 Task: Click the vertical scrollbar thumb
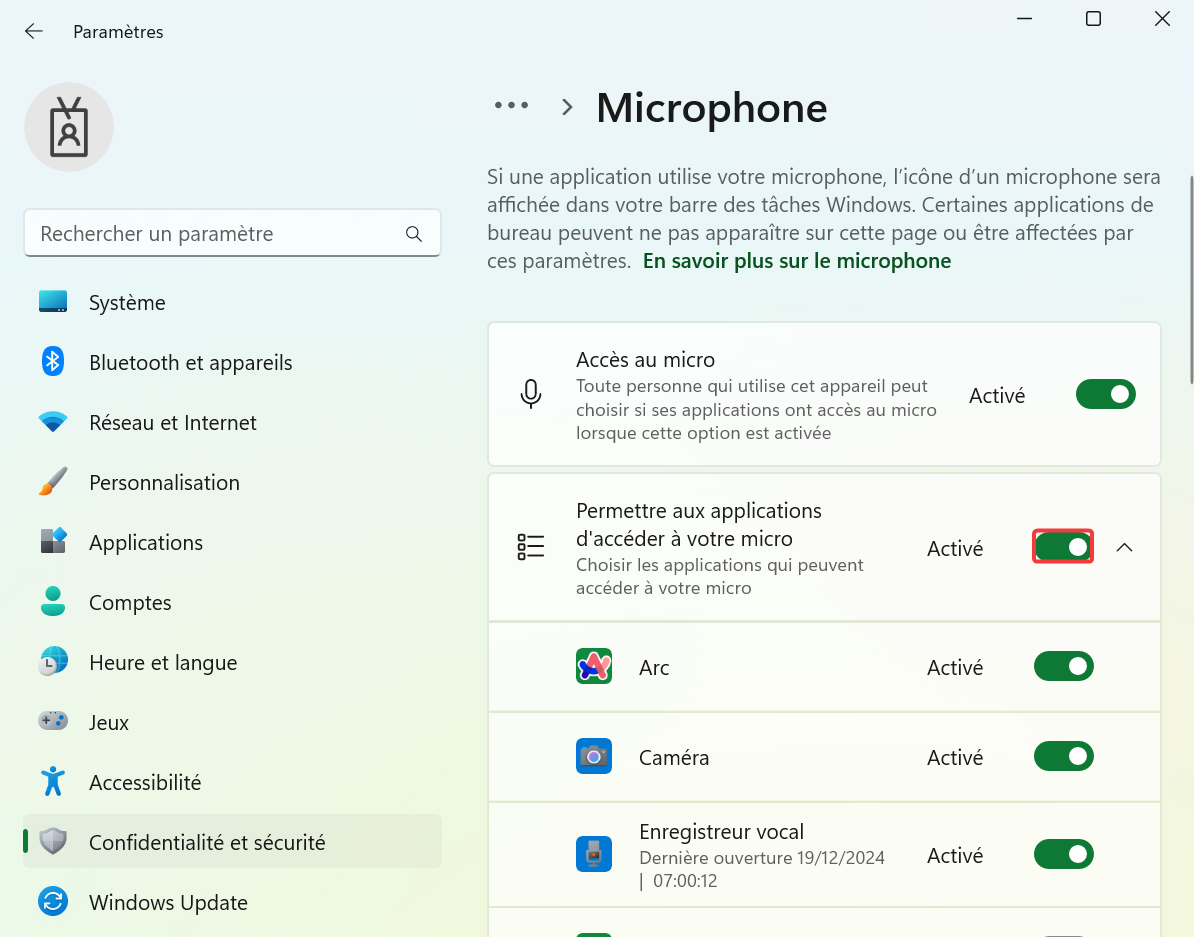(1191, 280)
